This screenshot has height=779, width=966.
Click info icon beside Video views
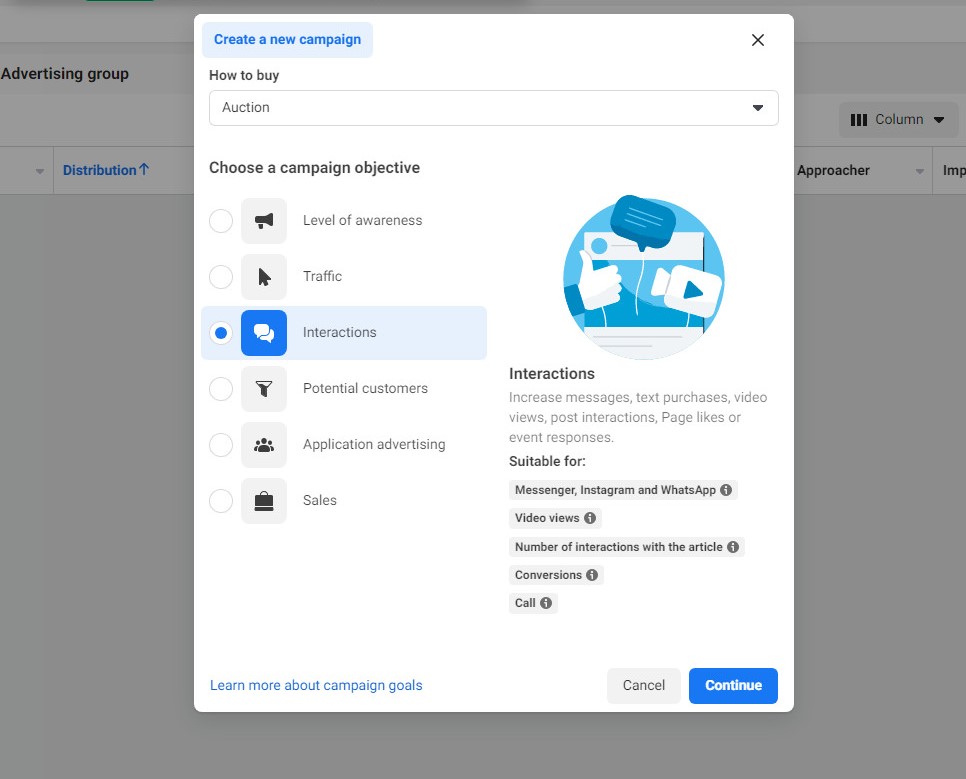pyautogui.click(x=590, y=518)
